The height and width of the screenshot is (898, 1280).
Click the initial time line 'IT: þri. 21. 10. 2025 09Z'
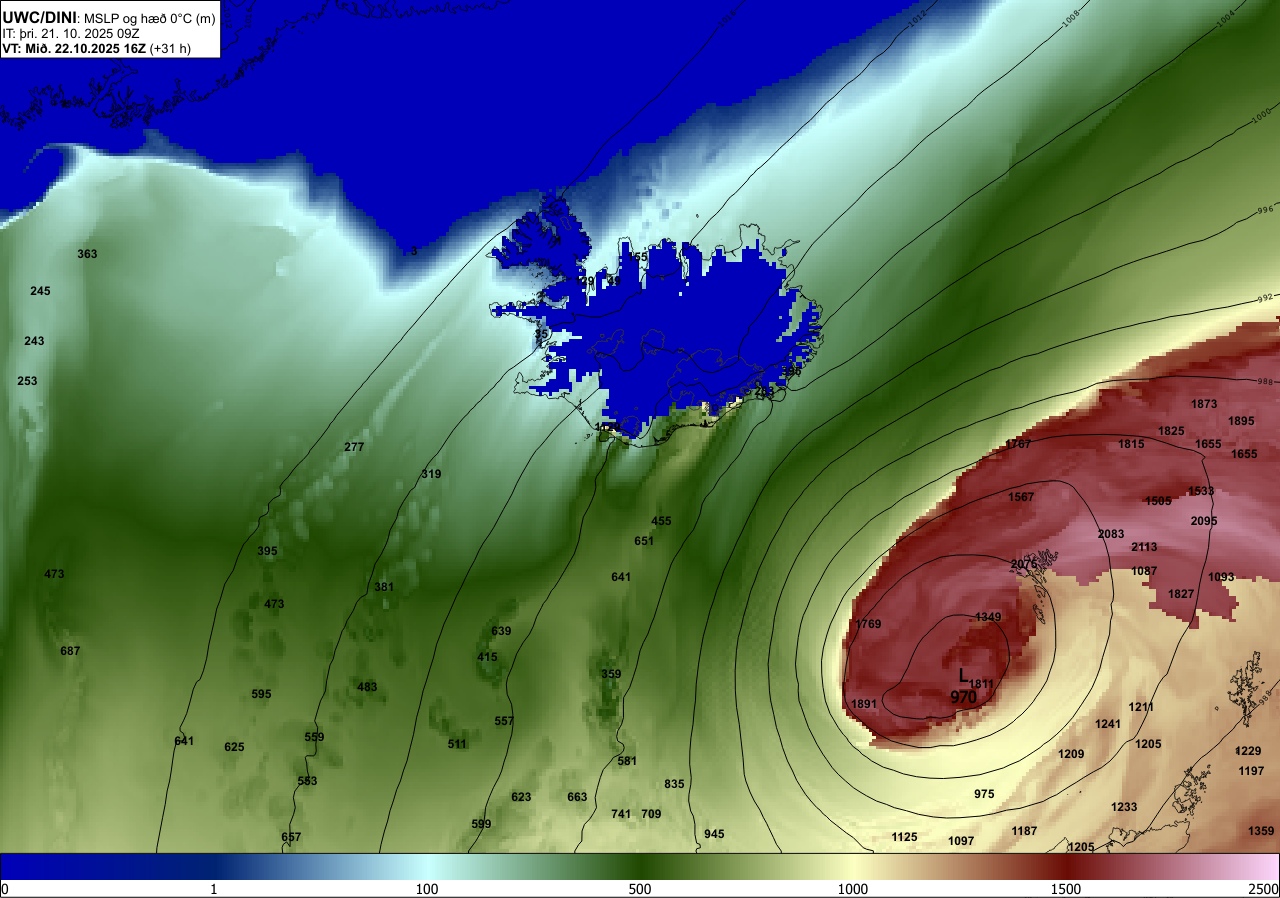pos(70,33)
